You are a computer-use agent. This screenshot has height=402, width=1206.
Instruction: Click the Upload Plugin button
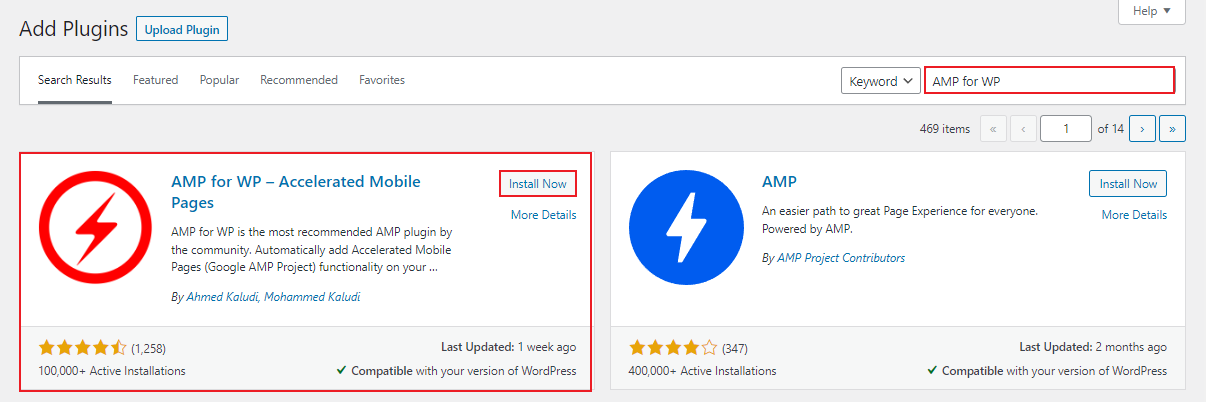coord(182,29)
